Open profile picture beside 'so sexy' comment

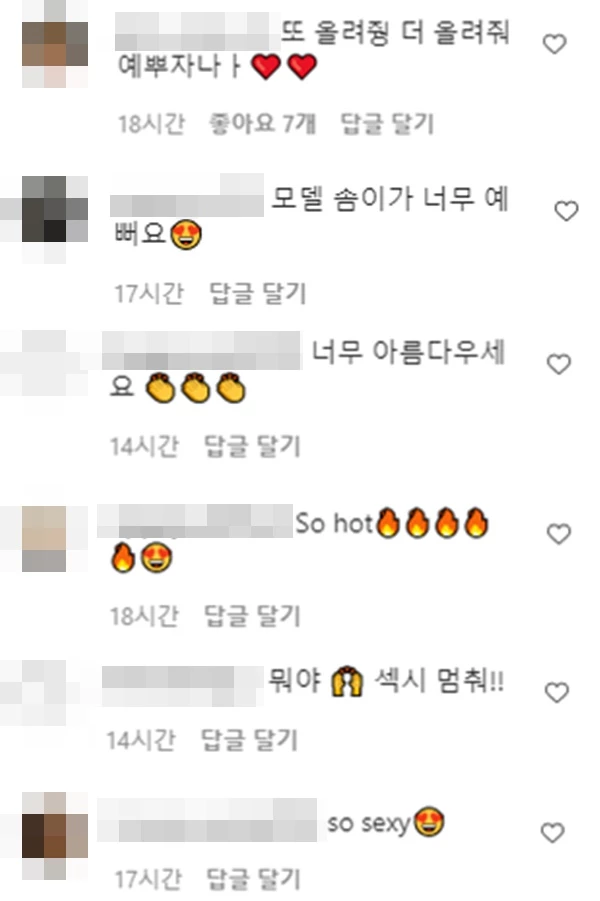(55, 836)
